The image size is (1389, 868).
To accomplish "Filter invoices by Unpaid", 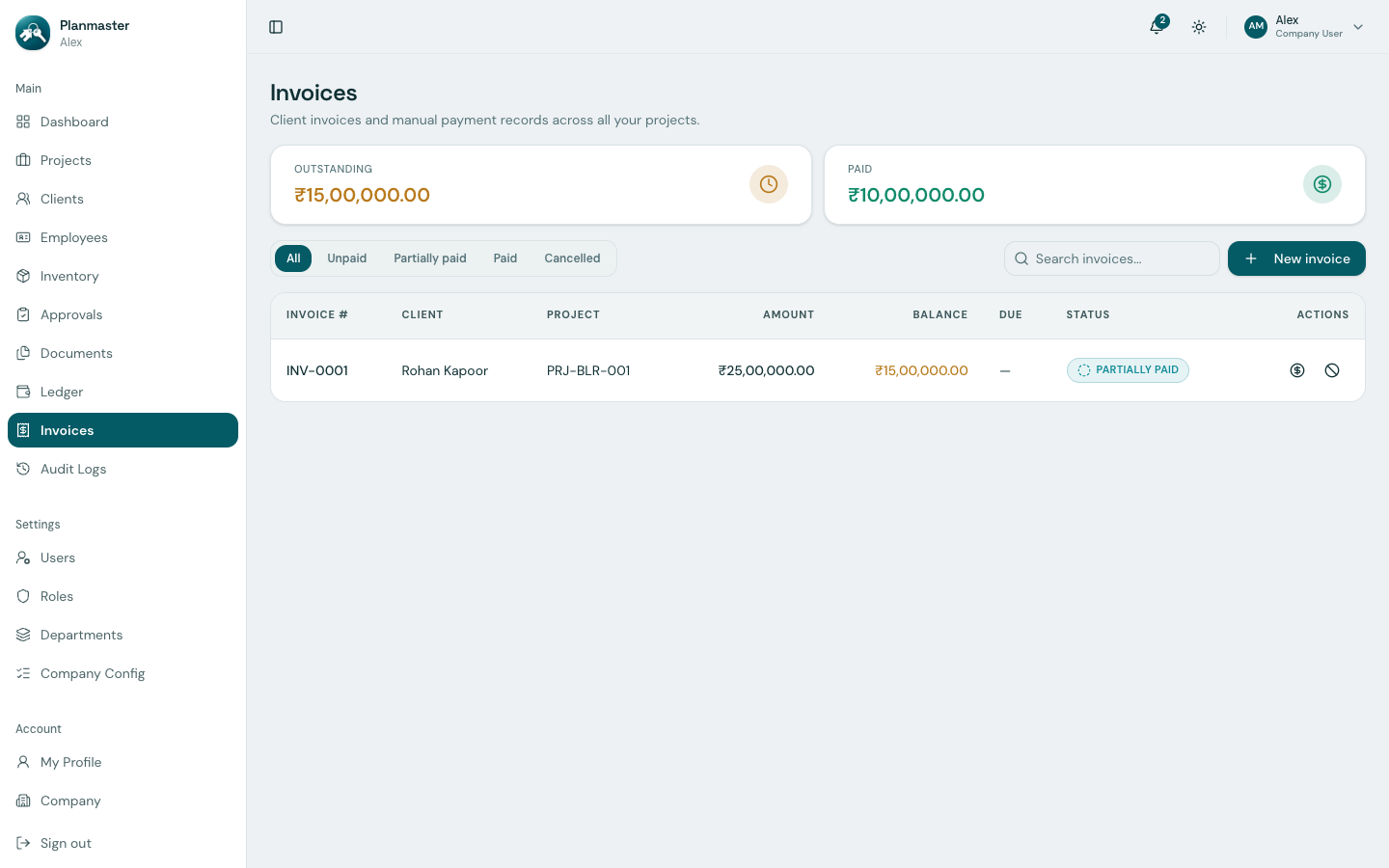I will 347,258.
